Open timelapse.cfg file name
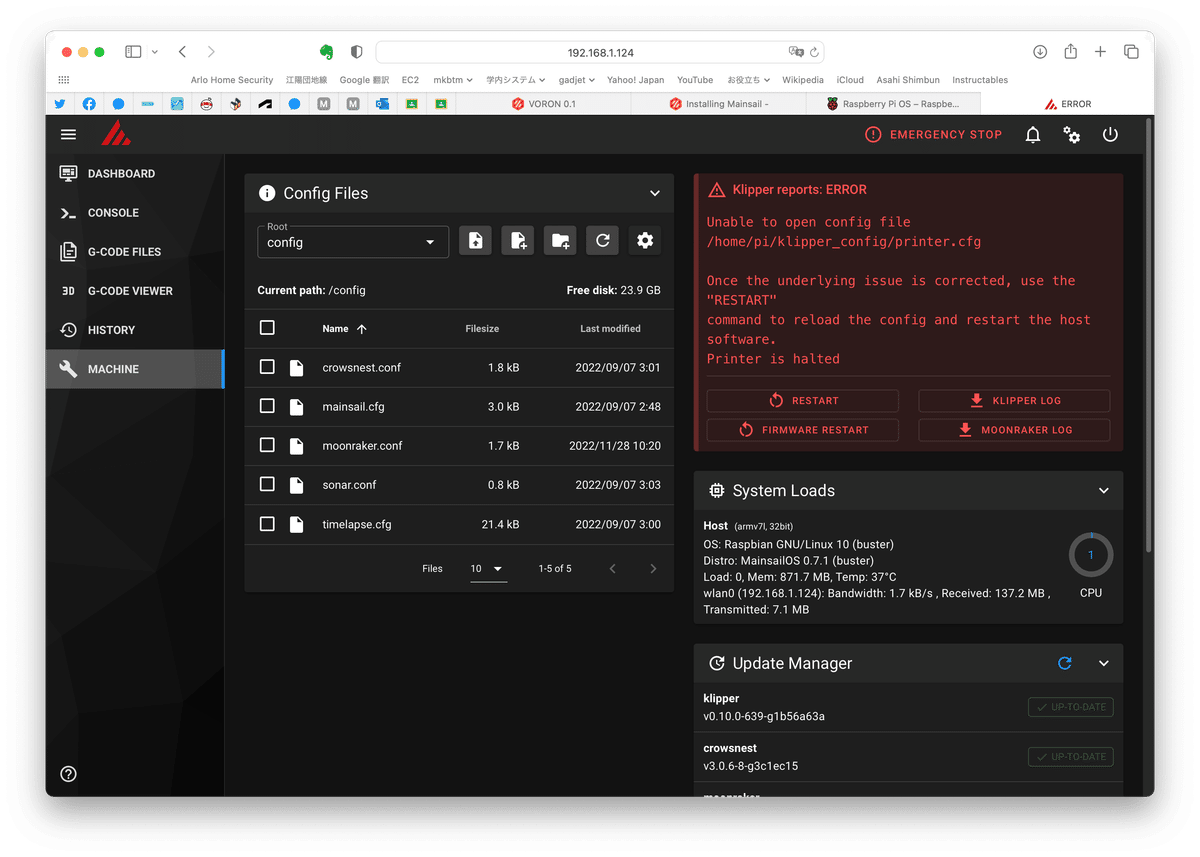The height and width of the screenshot is (857, 1200). 357,524
